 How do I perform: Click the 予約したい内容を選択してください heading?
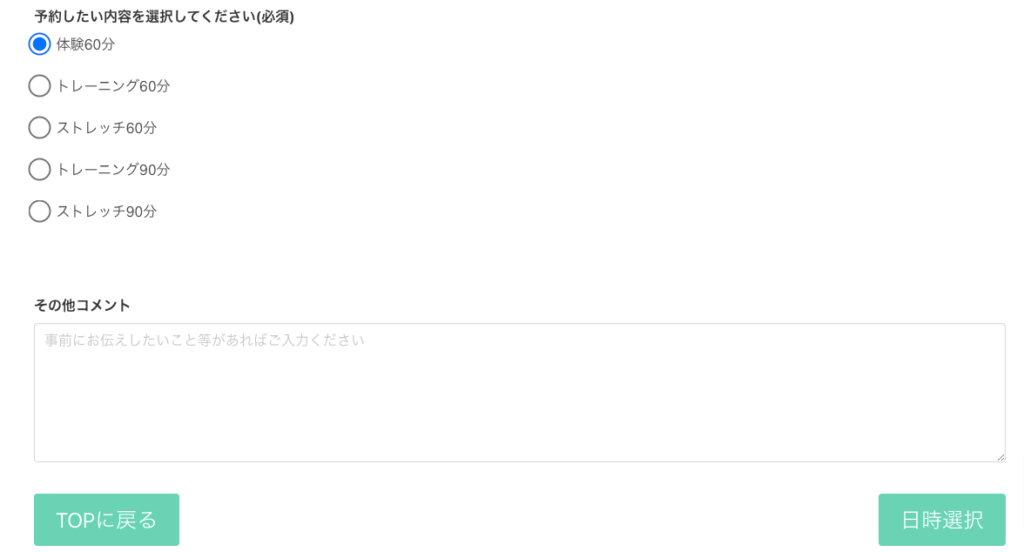(145, 16)
